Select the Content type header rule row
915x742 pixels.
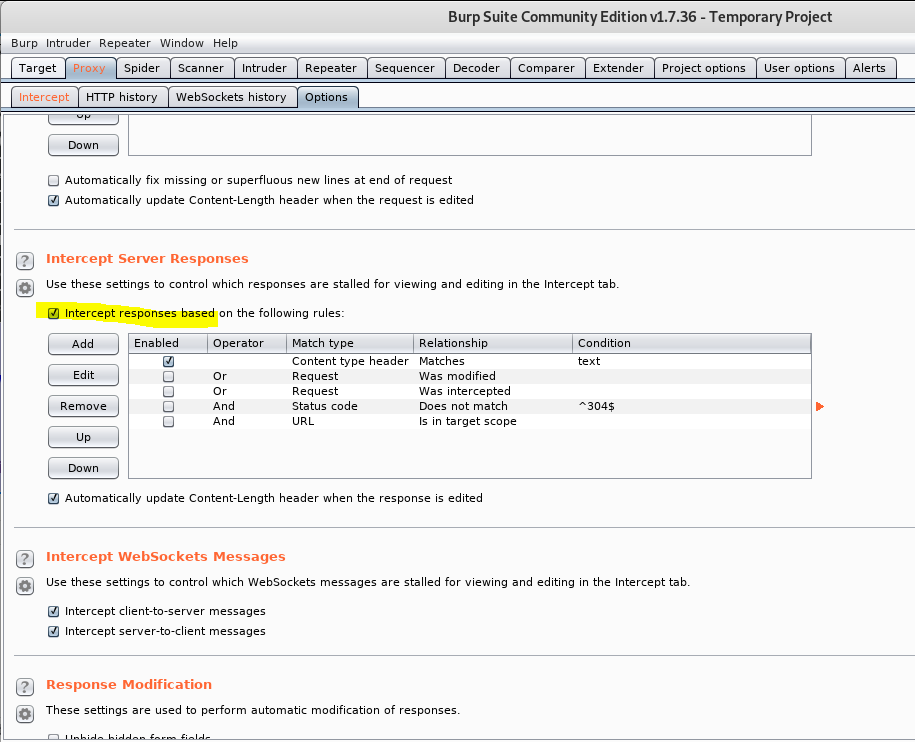[470, 361]
